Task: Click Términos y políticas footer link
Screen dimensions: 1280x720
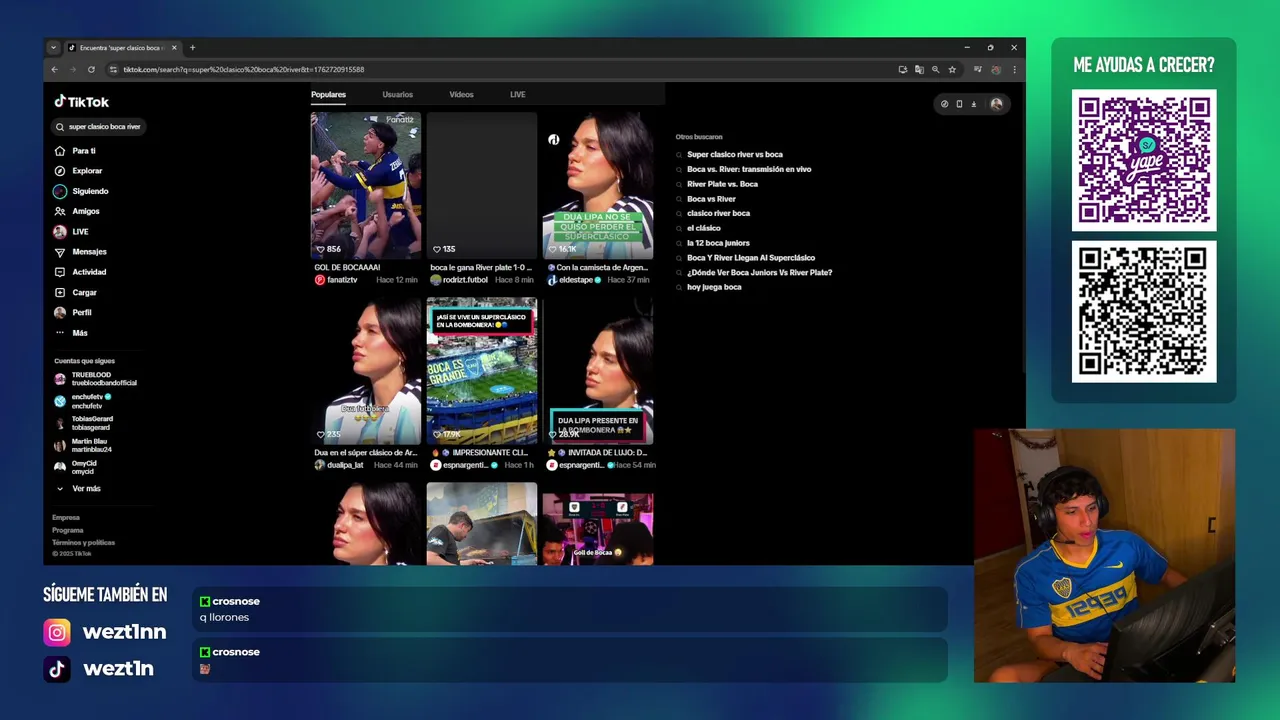Action: (83, 543)
